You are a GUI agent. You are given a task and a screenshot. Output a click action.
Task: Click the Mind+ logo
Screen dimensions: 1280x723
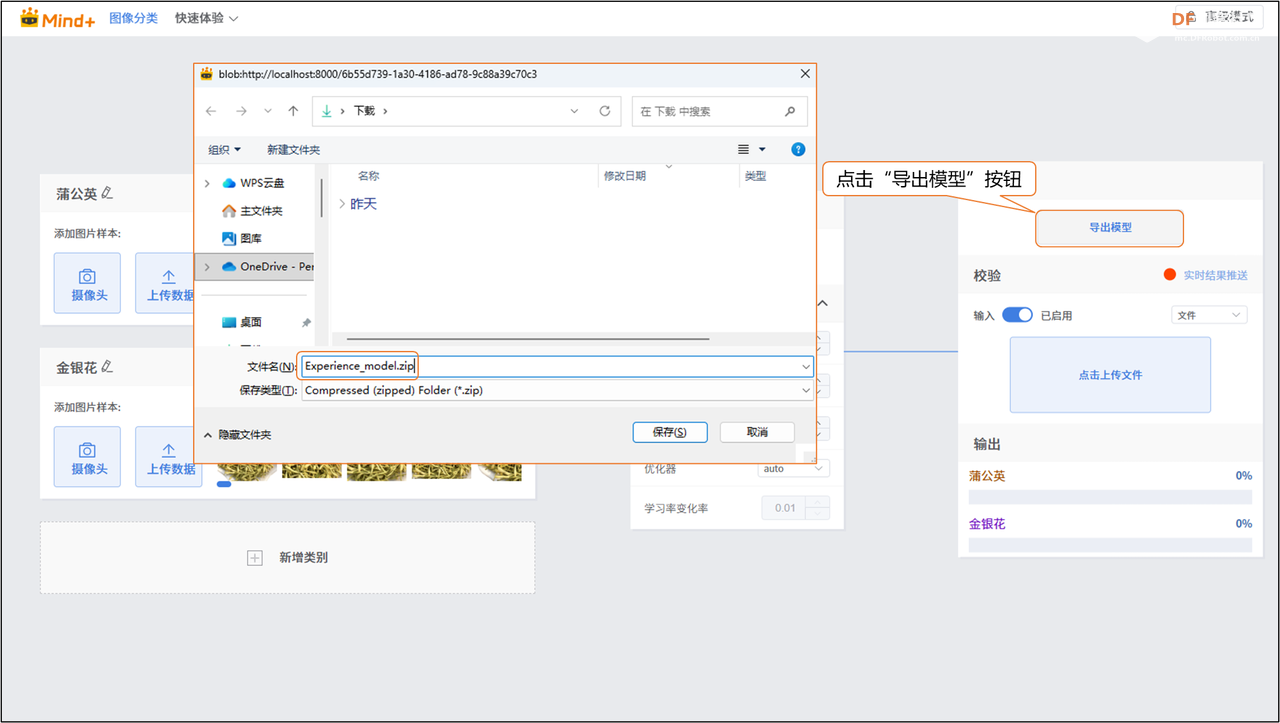(55, 17)
